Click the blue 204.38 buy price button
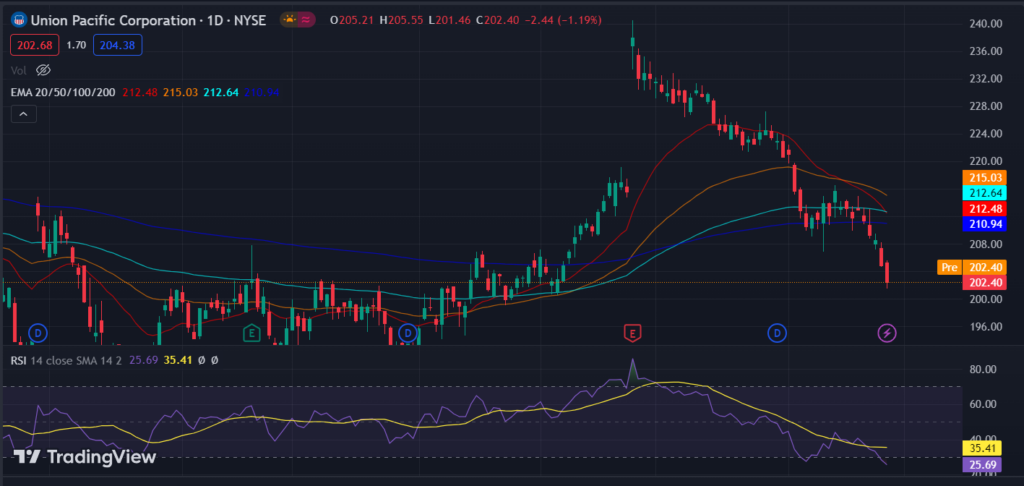This screenshot has height=486, width=1024. coord(118,45)
